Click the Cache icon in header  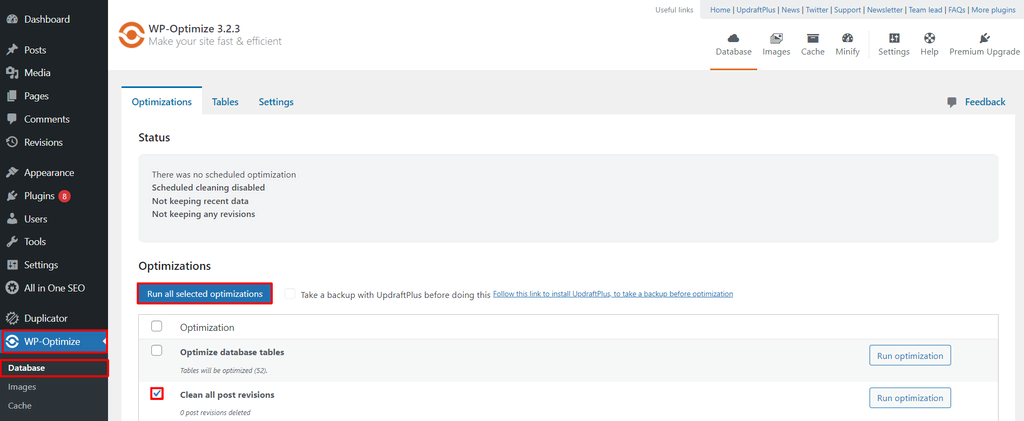coord(812,38)
